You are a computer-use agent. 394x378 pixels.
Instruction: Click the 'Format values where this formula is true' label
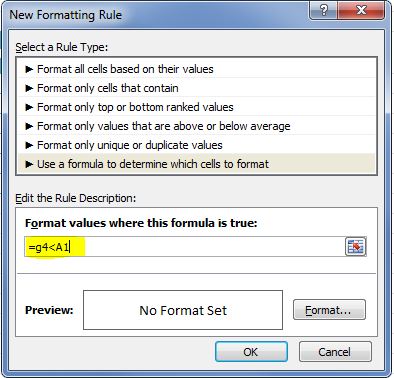pos(141,223)
